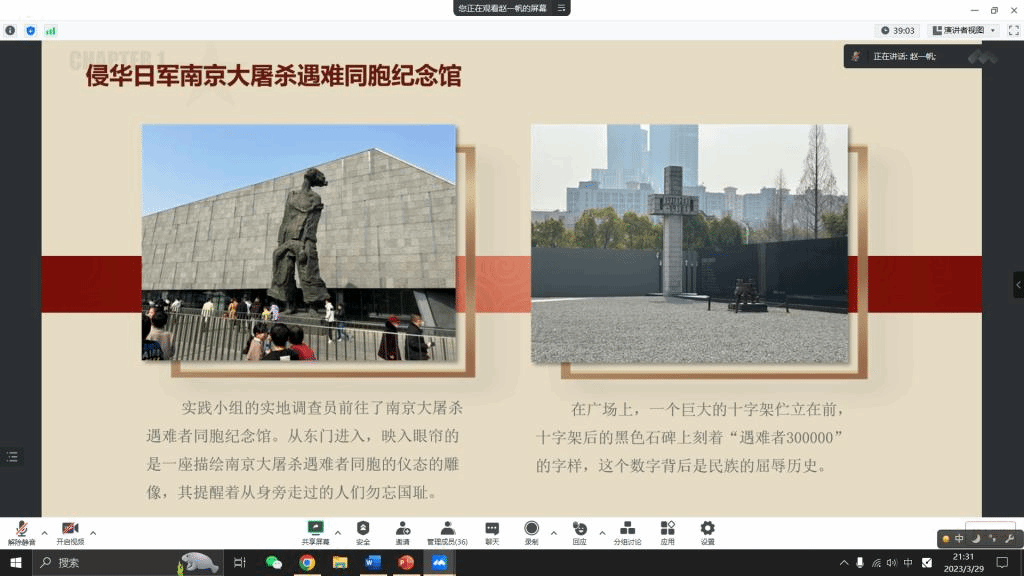Screen dimensions: 1024x576
Task: Expand audio options arrow beside microphone
Action: tap(44, 532)
